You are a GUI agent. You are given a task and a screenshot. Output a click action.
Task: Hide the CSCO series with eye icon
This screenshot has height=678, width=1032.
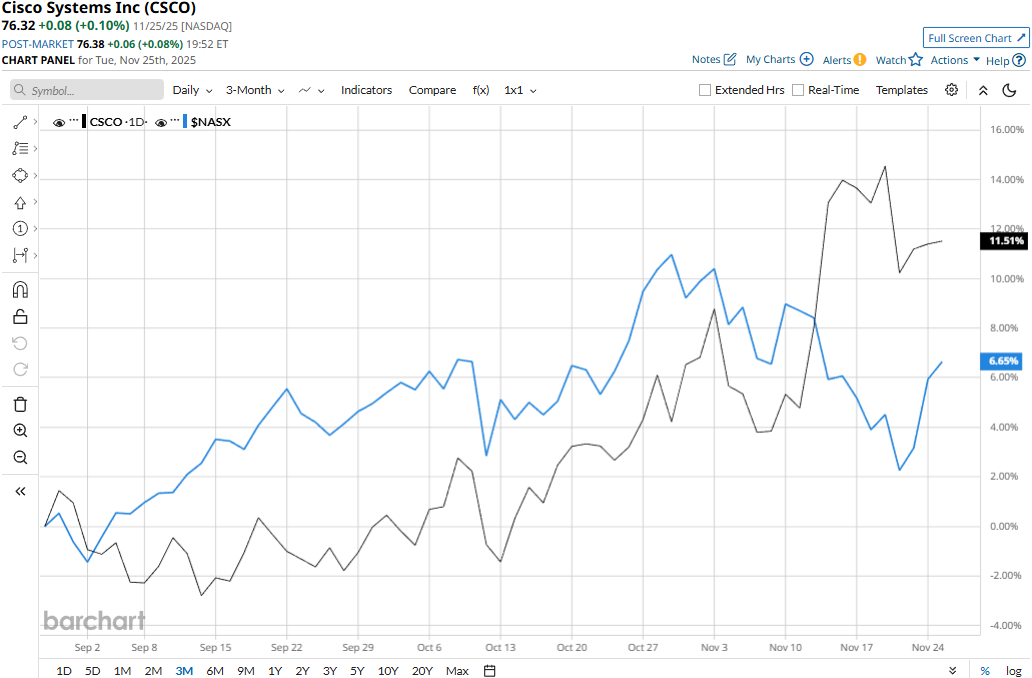[59, 122]
